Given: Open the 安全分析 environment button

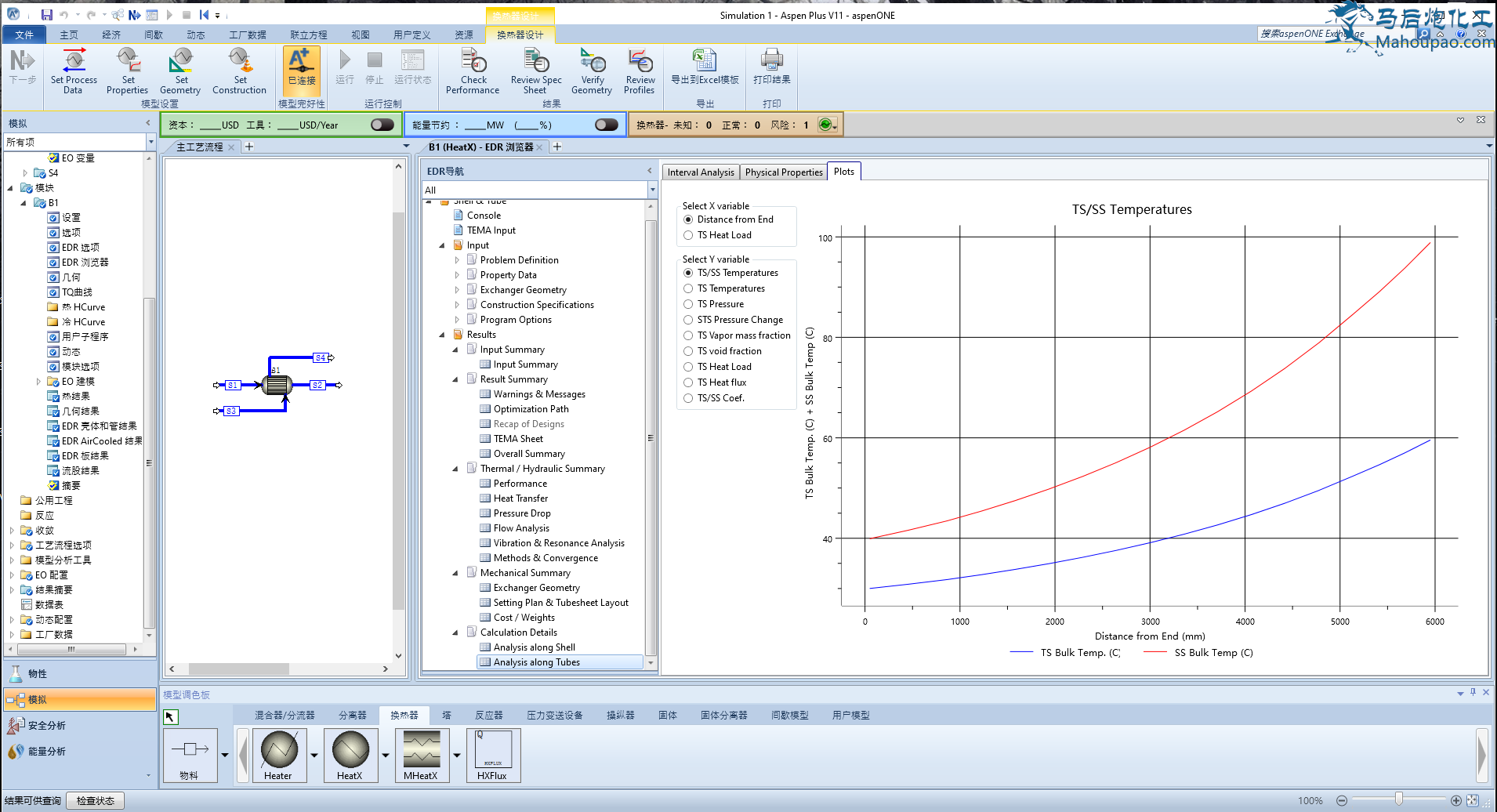Looking at the screenshot, I should point(47,726).
